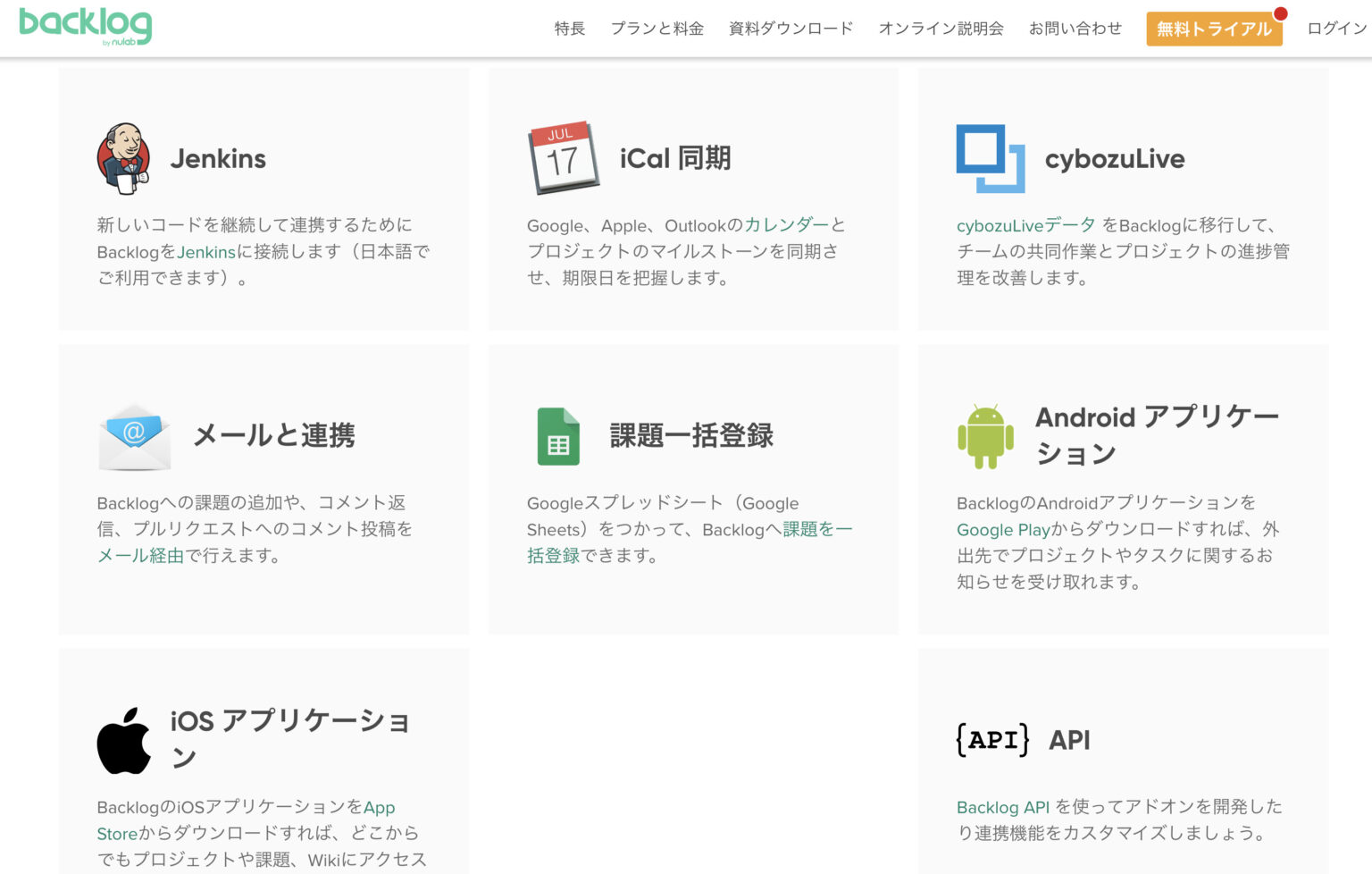Open the プランと料金 page
This screenshot has width=1372, height=874.
tap(657, 29)
